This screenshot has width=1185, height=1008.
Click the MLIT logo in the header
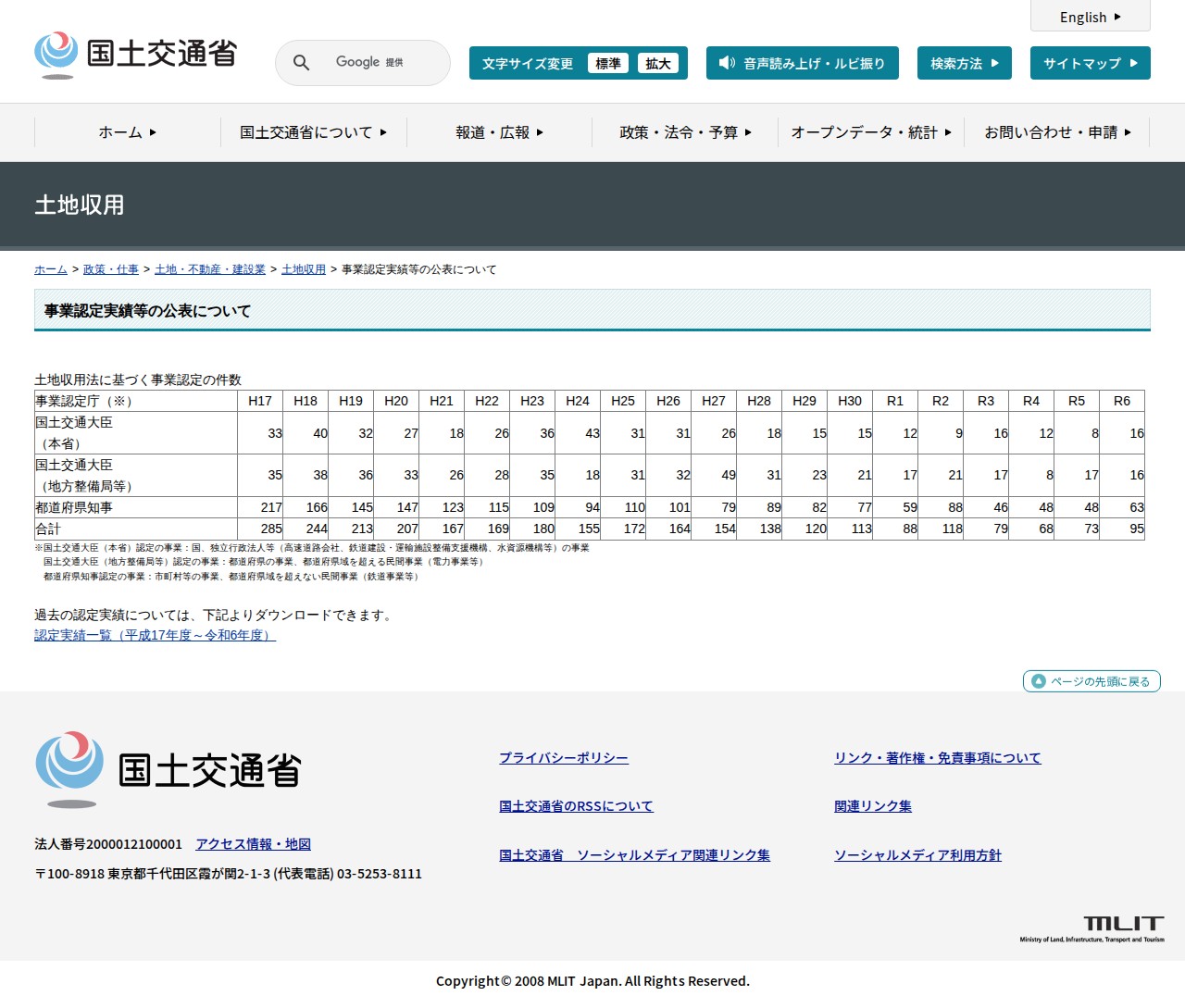click(x=136, y=55)
